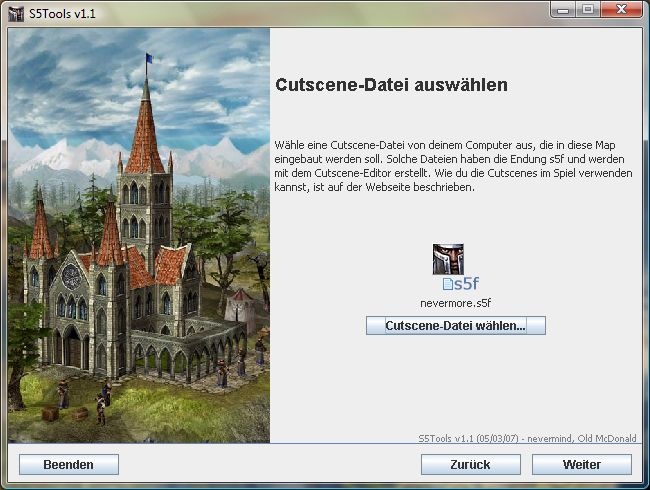Quit the wizard with Beenden
The height and width of the screenshot is (490, 650).
pos(68,464)
